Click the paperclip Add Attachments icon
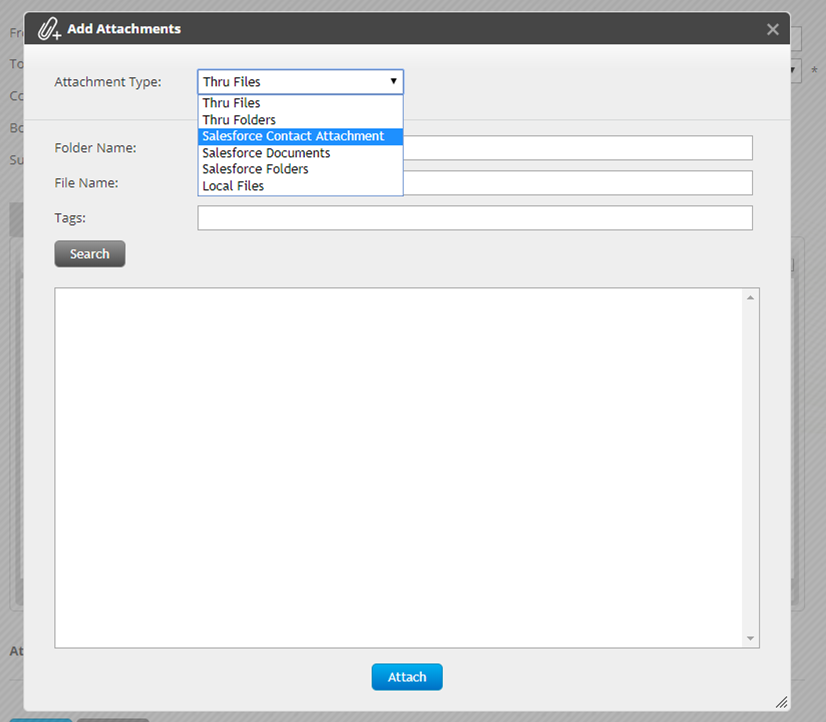The width and height of the screenshot is (826, 722). click(x=49, y=30)
